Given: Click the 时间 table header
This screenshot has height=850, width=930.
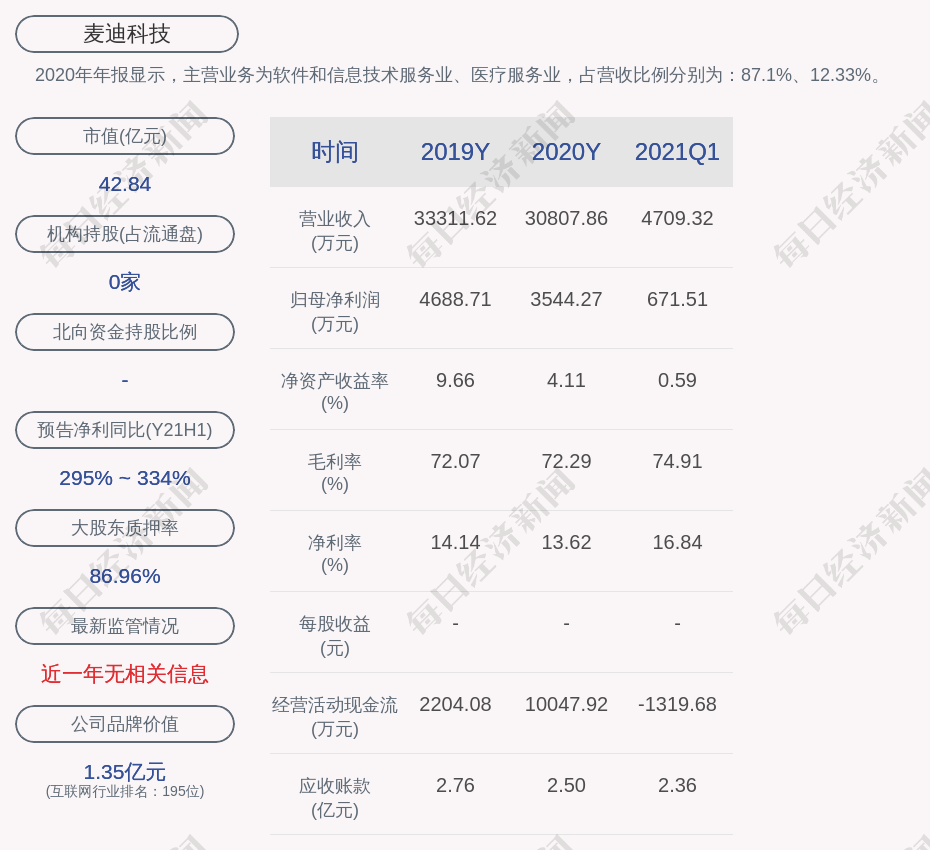Looking at the screenshot, I should [x=335, y=152].
